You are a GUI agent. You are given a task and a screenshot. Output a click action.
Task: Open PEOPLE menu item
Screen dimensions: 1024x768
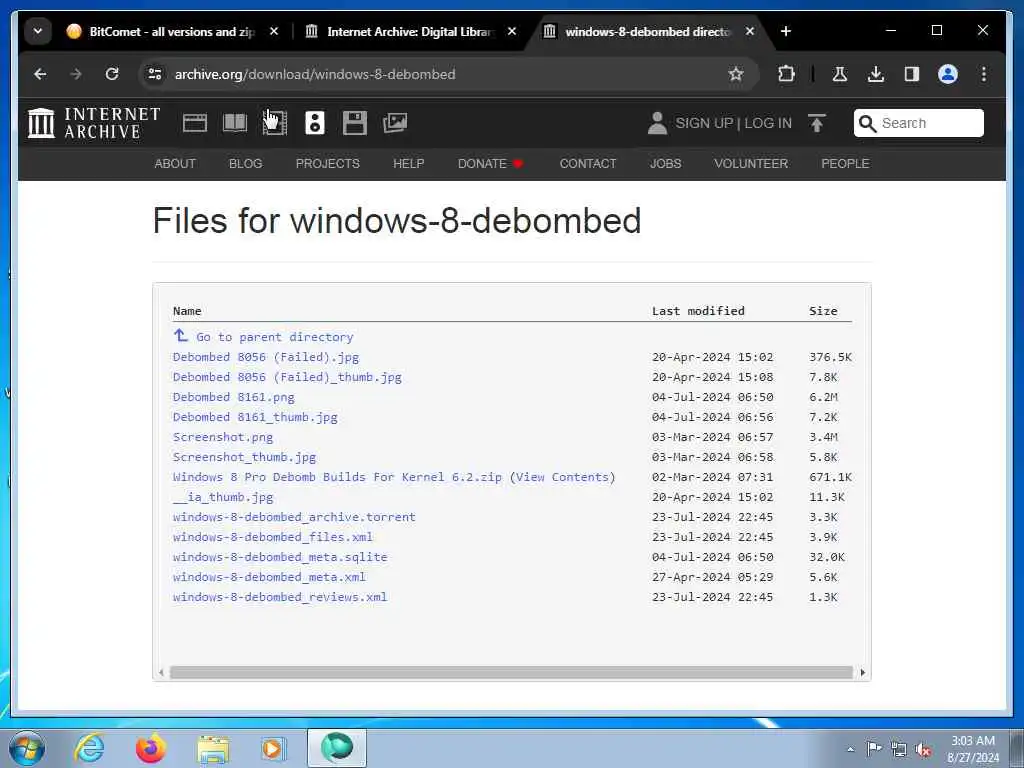845,164
